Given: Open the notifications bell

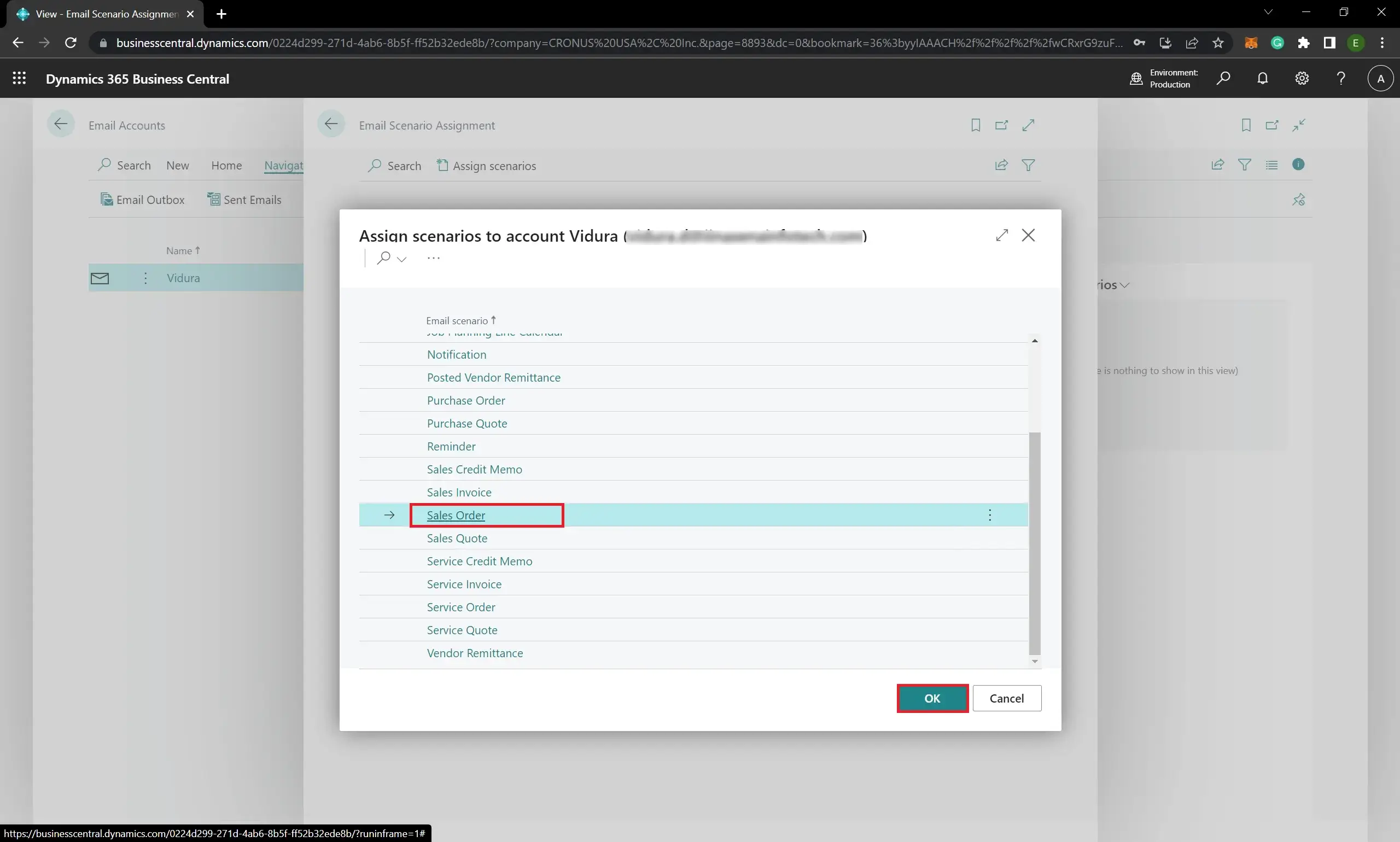Looking at the screenshot, I should (x=1262, y=78).
